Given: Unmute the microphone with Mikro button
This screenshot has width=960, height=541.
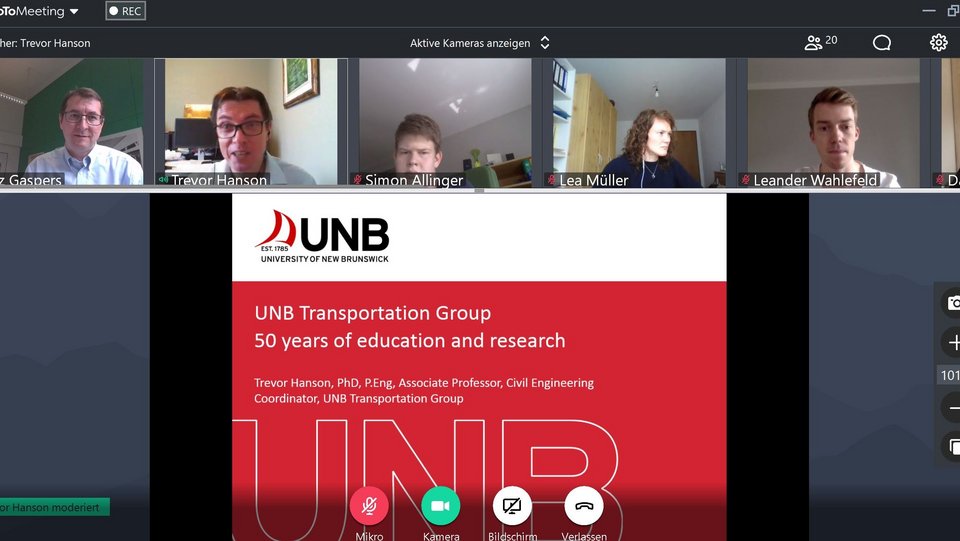Looking at the screenshot, I should pos(369,506).
